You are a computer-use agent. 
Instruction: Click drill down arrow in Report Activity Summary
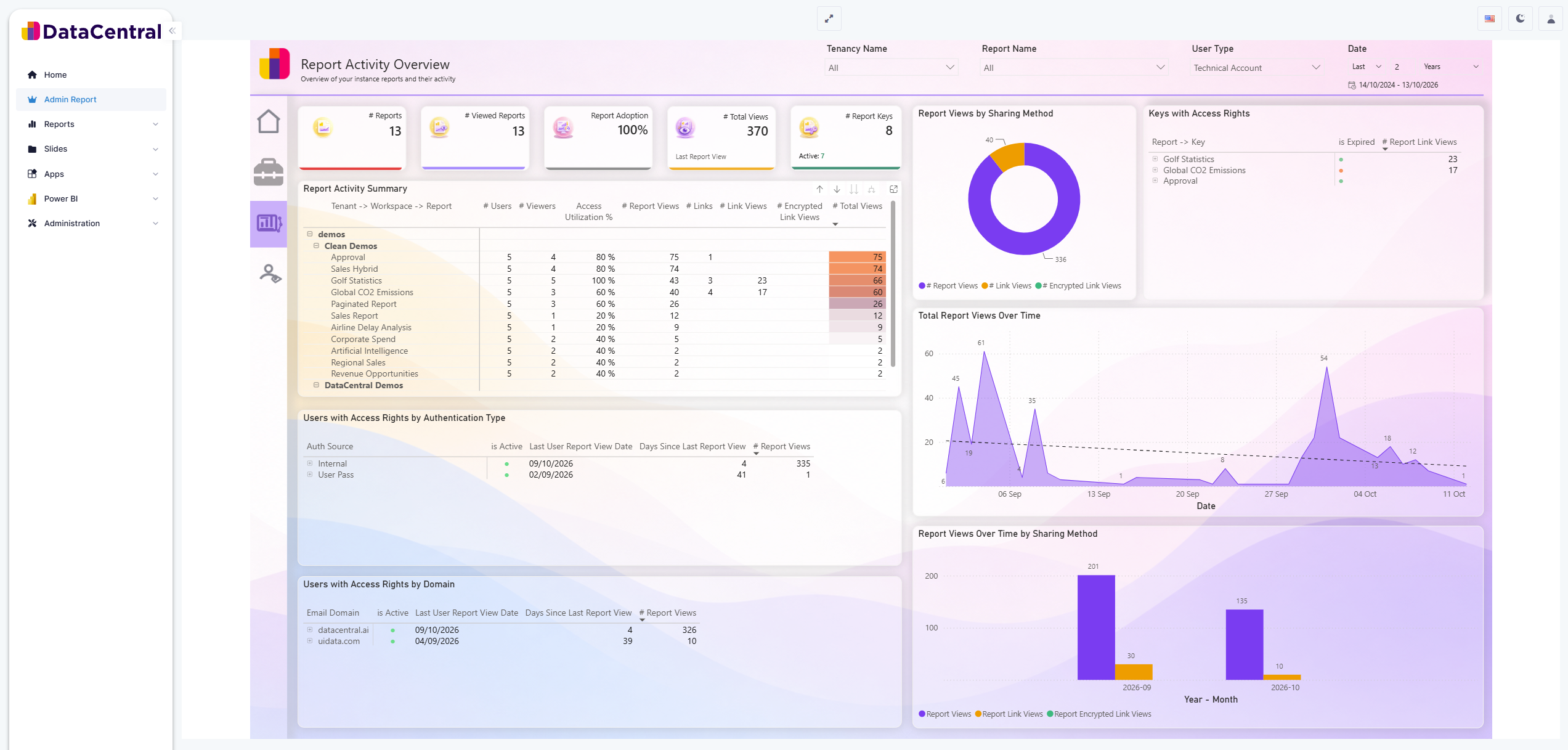click(x=837, y=189)
